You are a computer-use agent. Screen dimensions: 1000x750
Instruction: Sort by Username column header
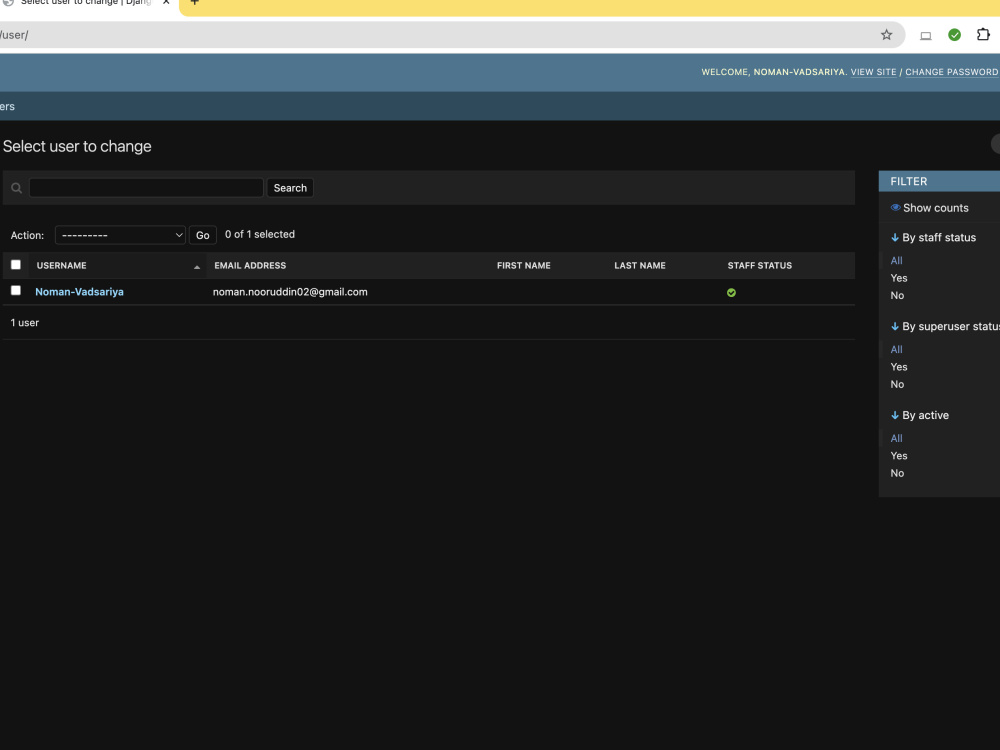[61, 266]
